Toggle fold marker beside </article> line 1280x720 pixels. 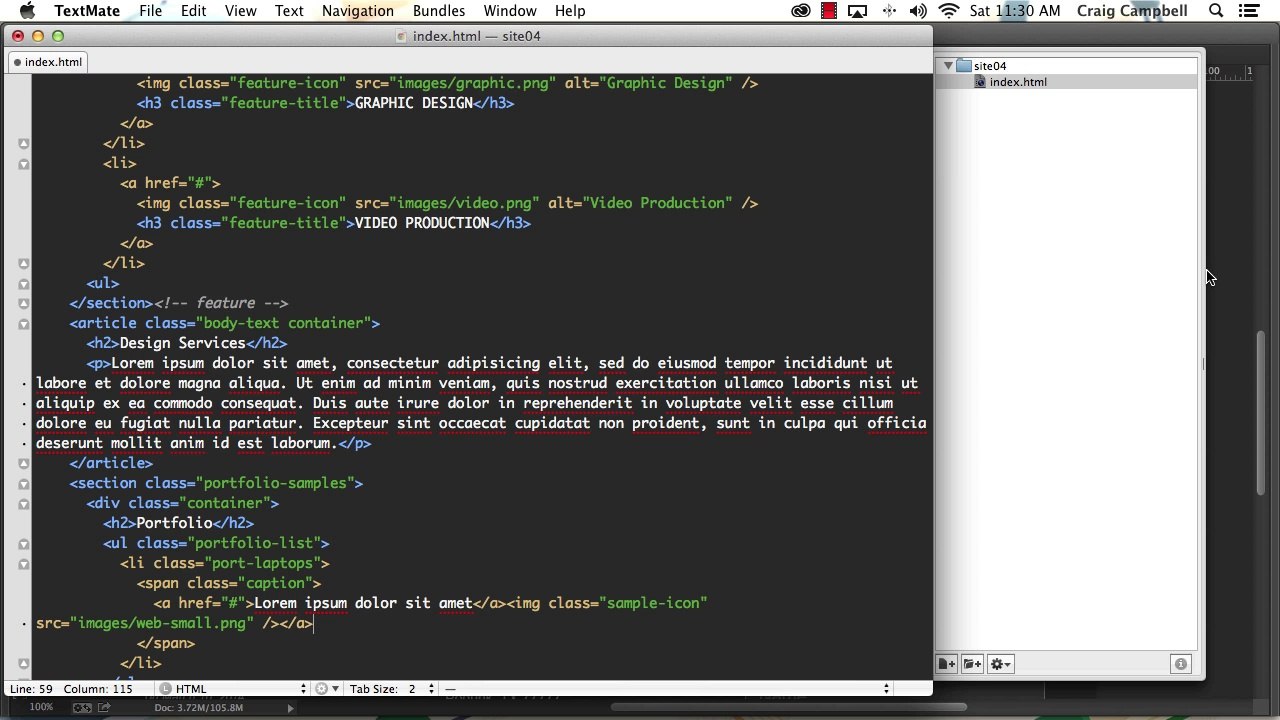(23, 463)
